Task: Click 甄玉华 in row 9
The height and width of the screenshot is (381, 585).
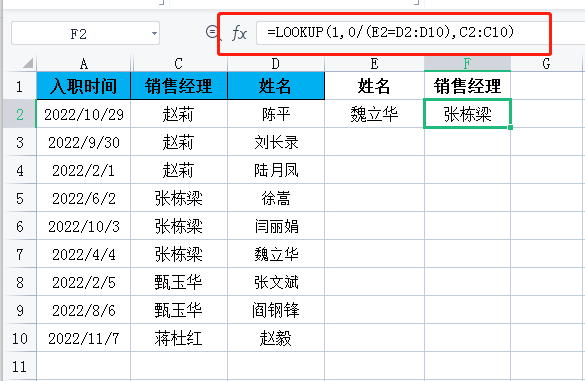Action: [179, 310]
